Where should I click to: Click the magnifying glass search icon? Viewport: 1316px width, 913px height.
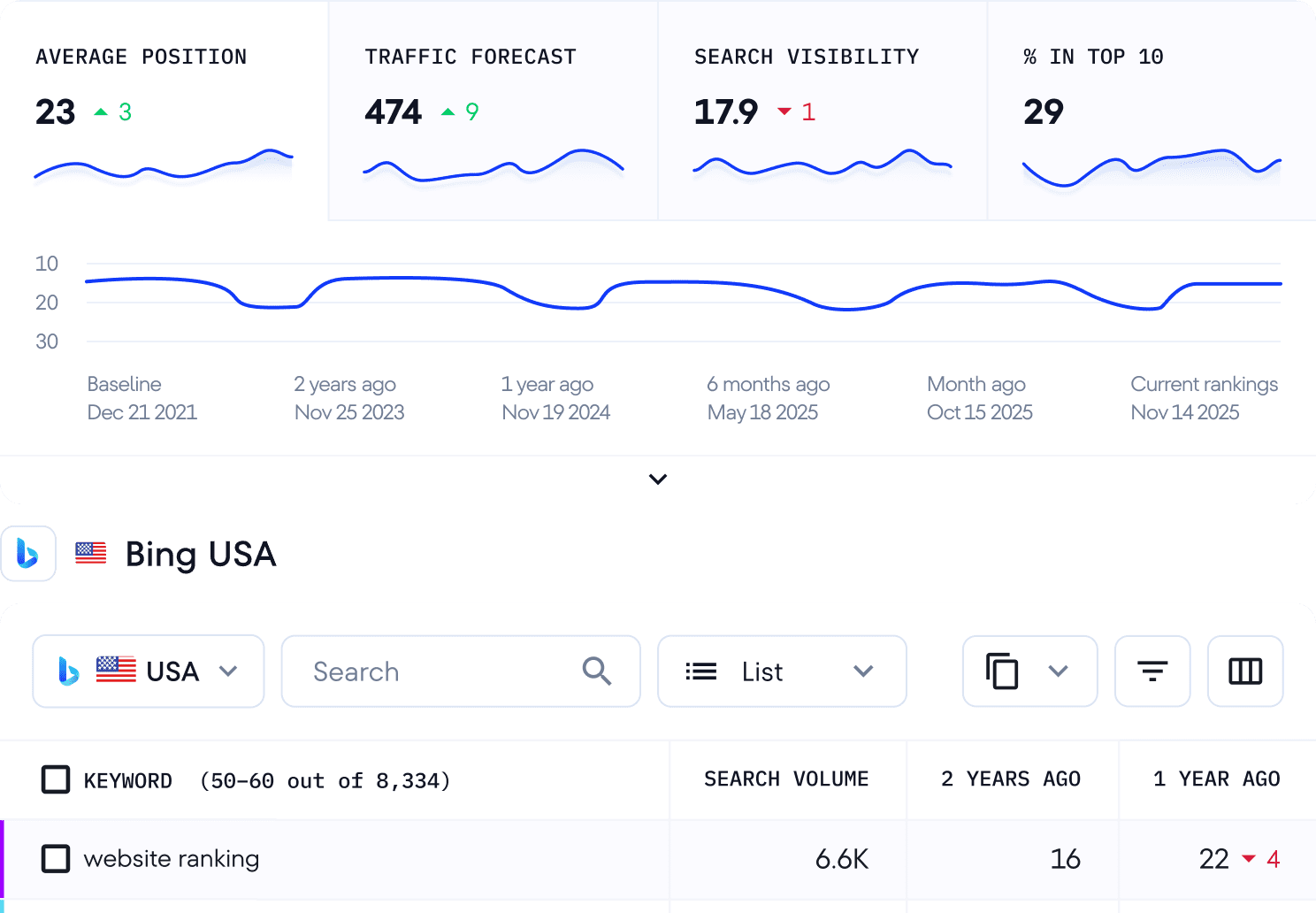coord(597,671)
